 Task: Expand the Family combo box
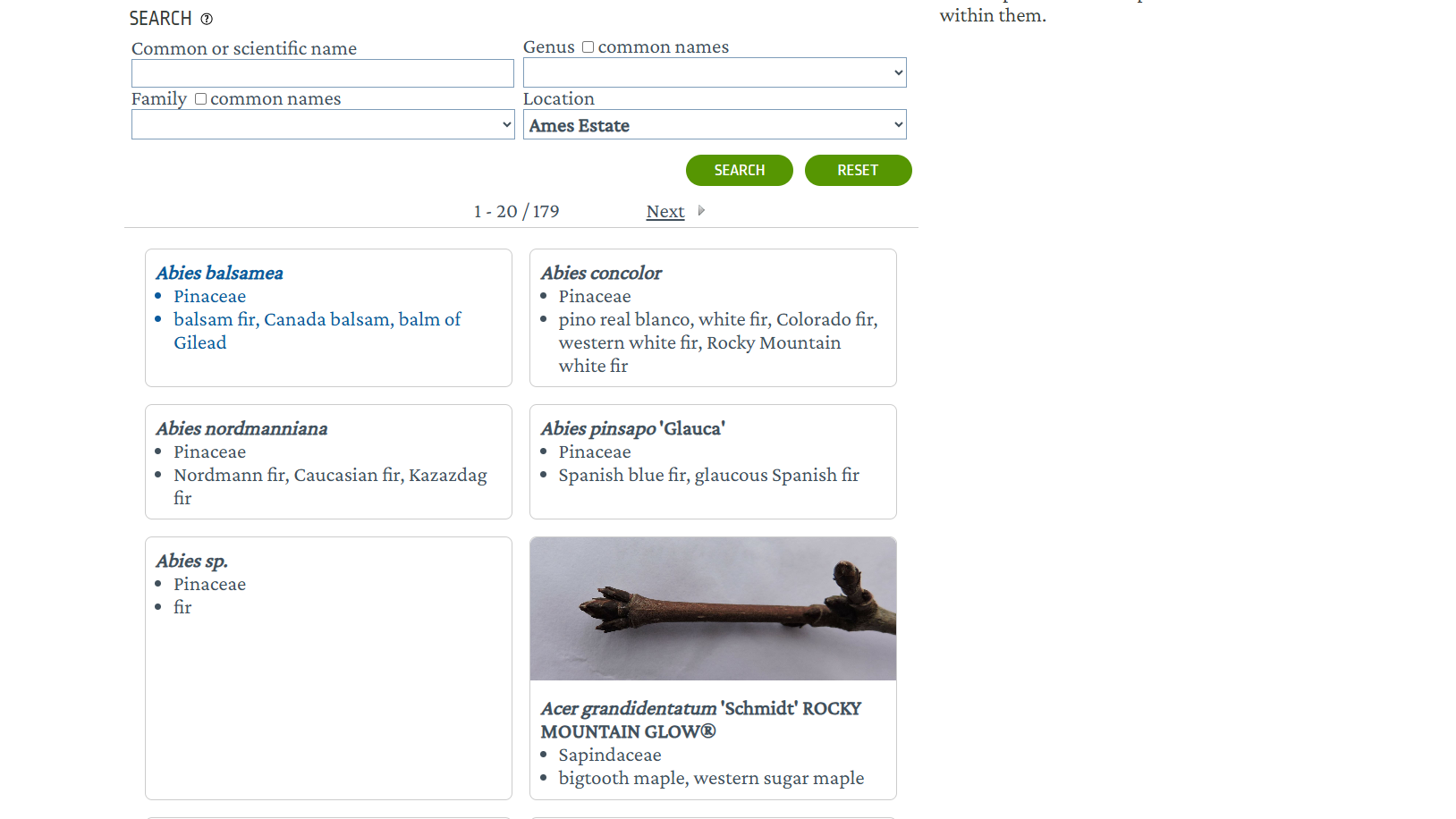[323, 124]
